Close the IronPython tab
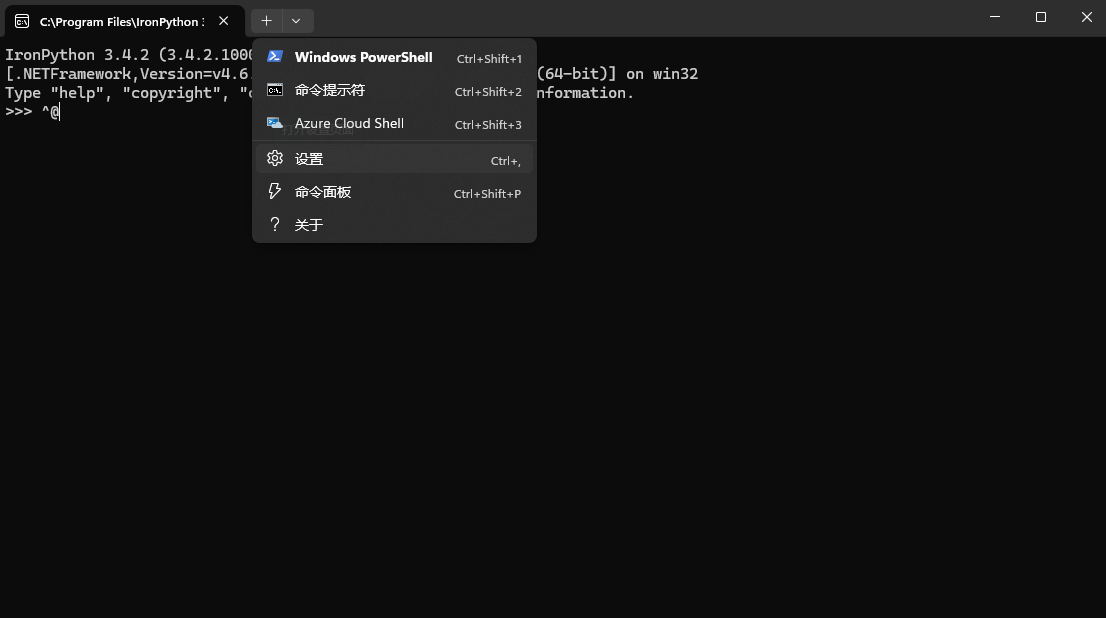 pyautogui.click(x=224, y=21)
